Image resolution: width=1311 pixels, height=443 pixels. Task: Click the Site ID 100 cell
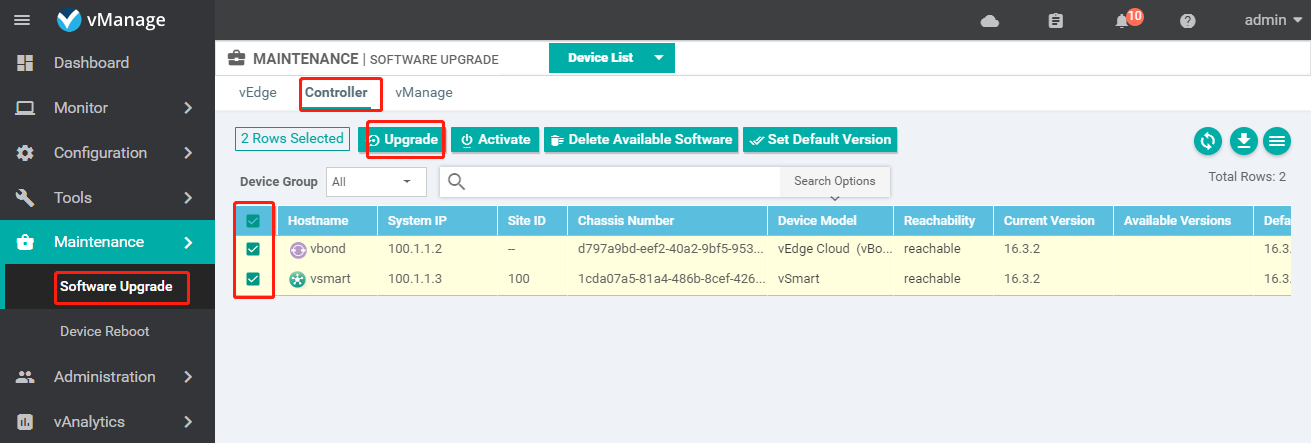519,279
